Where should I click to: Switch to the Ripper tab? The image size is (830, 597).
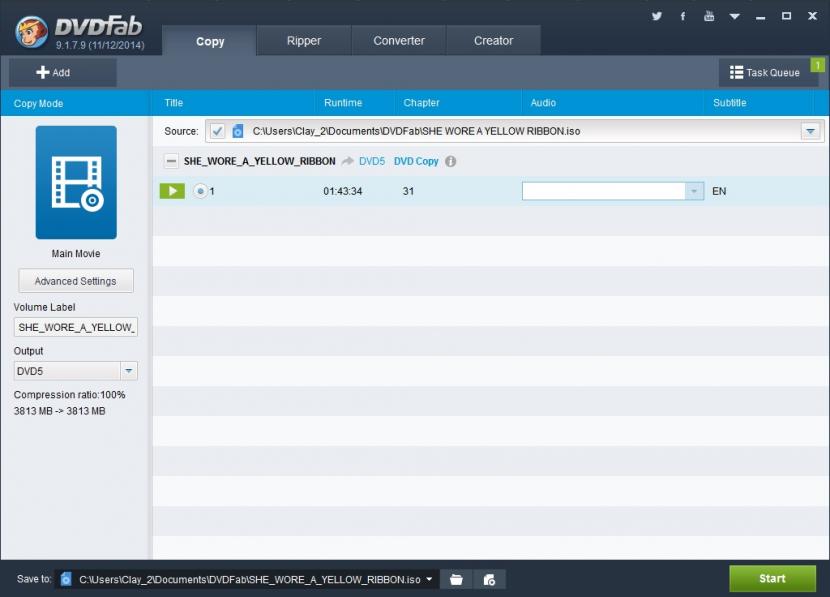[304, 41]
